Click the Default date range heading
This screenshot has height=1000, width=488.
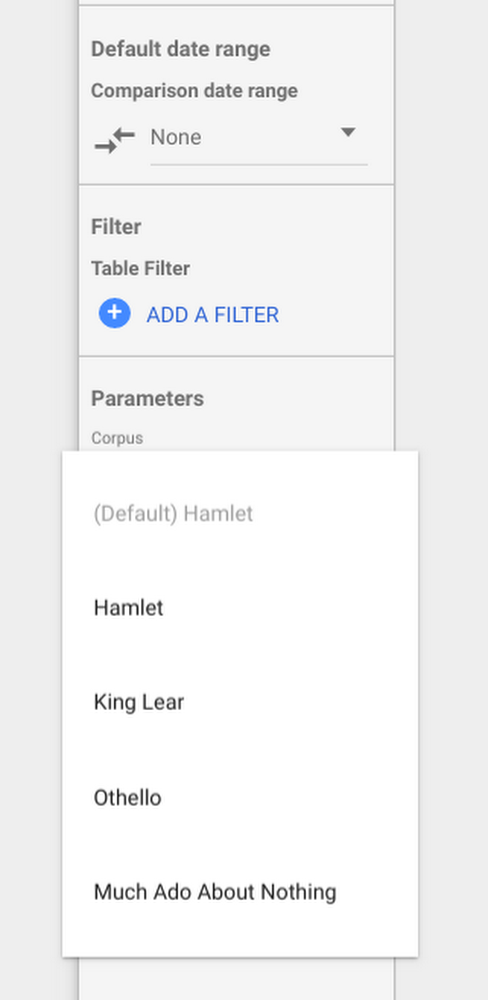click(x=181, y=49)
